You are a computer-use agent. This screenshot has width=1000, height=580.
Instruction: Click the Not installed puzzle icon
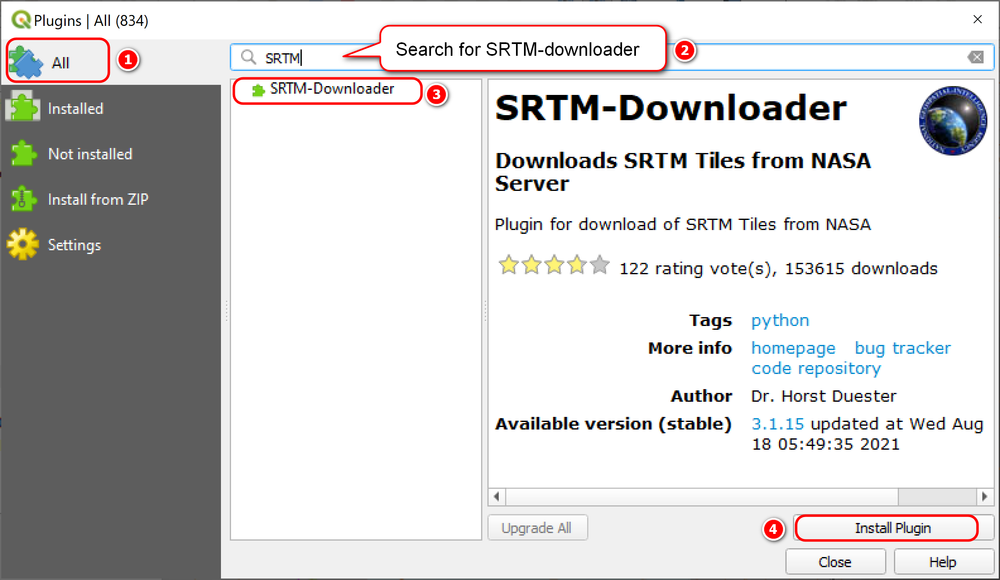[24, 154]
